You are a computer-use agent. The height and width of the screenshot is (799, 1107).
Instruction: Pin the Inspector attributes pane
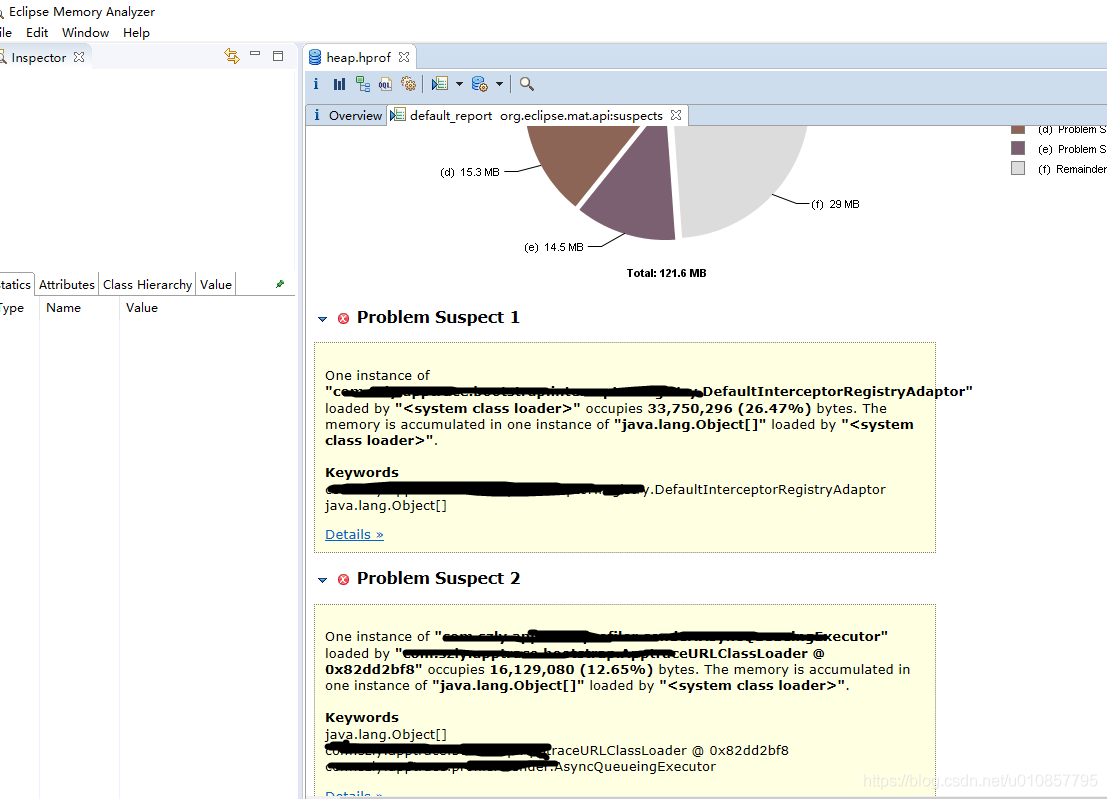[x=280, y=284]
